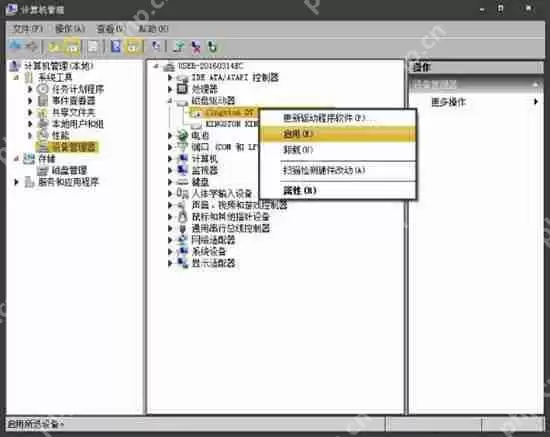The width and height of the screenshot is (550, 437).
Task: Click the Back arrow in the toolbar
Action: [15, 46]
